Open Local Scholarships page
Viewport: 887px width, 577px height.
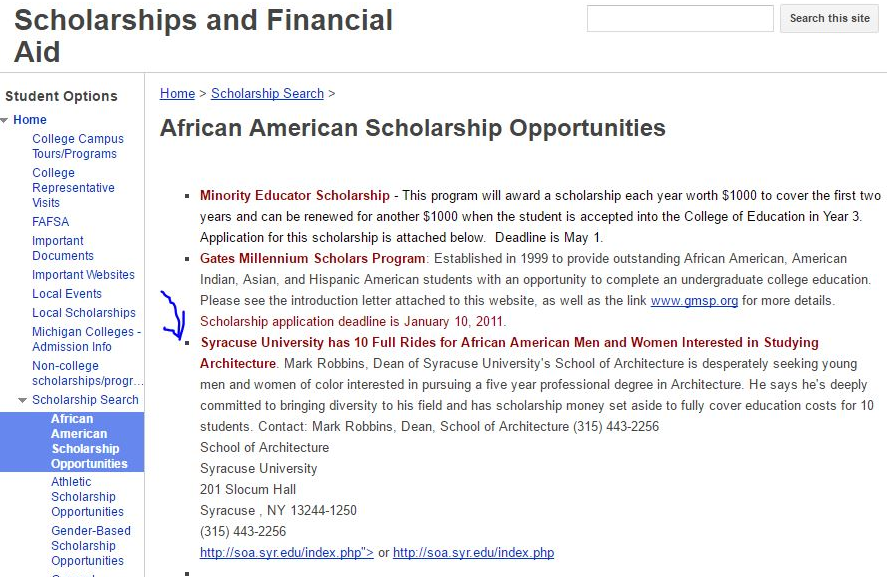click(84, 313)
